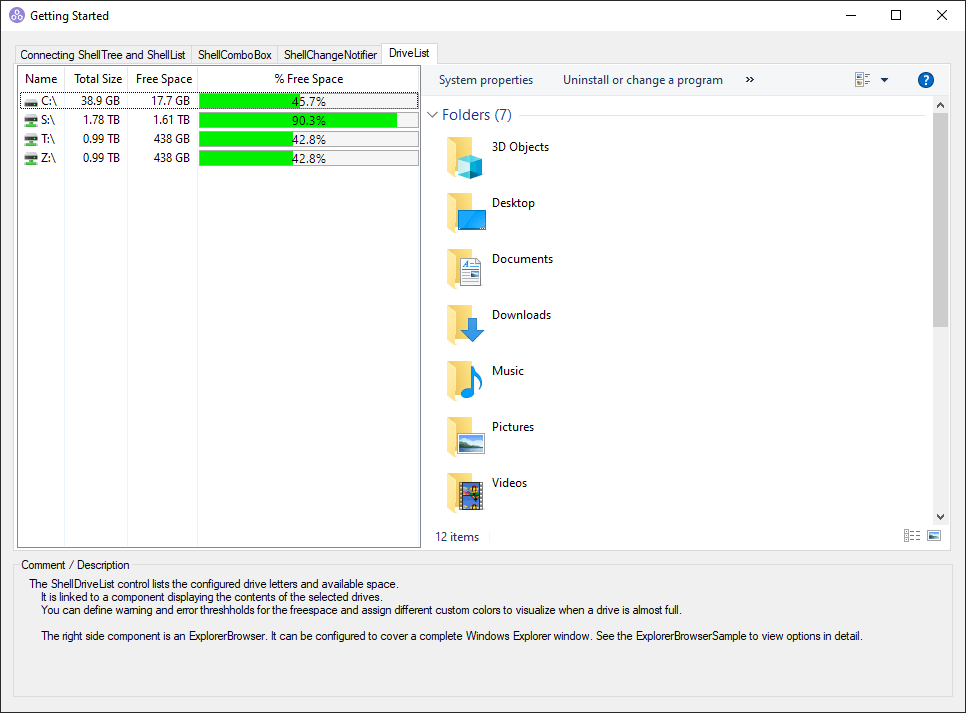Click the blue Help question mark icon
The height and width of the screenshot is (713, 966).
click(925, 80)
